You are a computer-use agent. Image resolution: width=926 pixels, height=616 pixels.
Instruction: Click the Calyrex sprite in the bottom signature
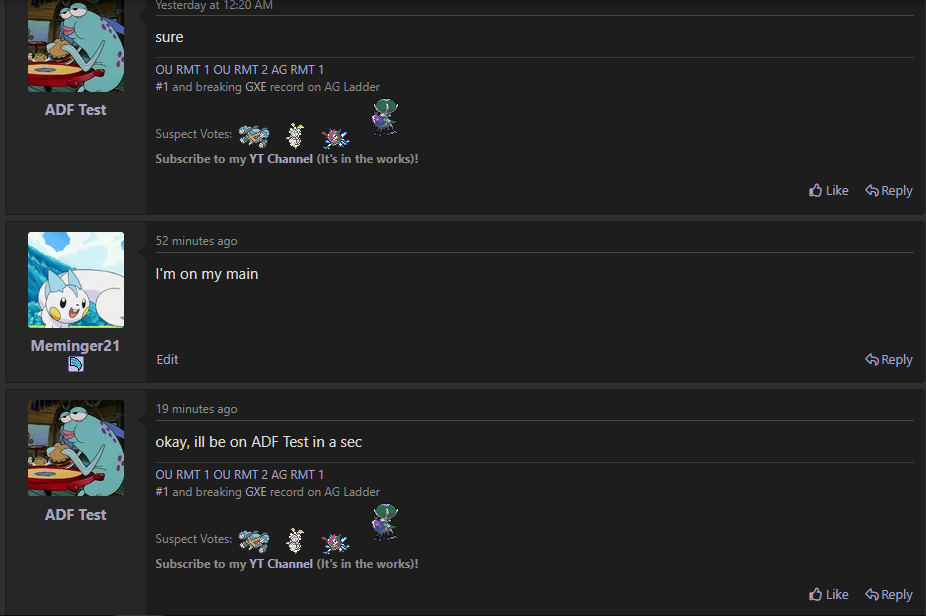pos(385,522)
